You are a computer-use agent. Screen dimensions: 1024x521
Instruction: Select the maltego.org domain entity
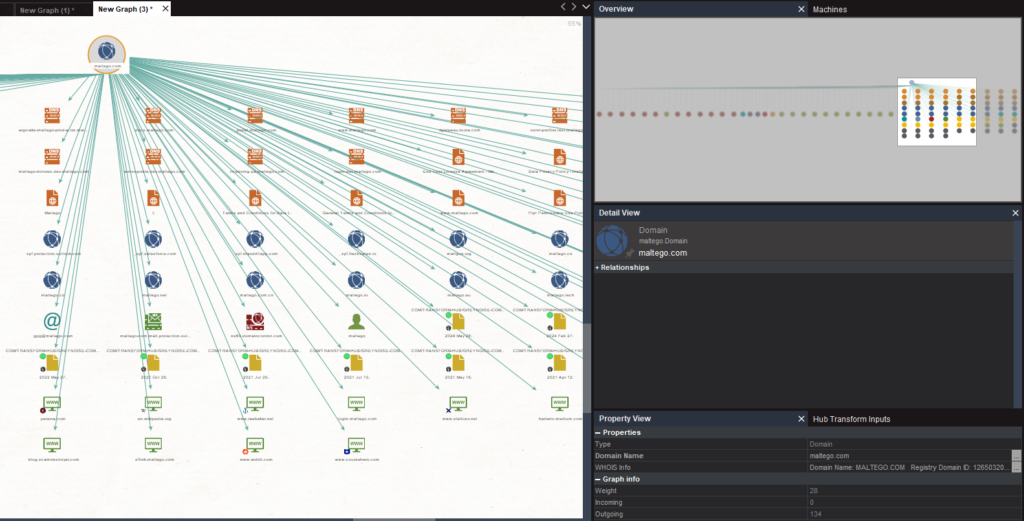pyautogui.click(x=458, y=239)
